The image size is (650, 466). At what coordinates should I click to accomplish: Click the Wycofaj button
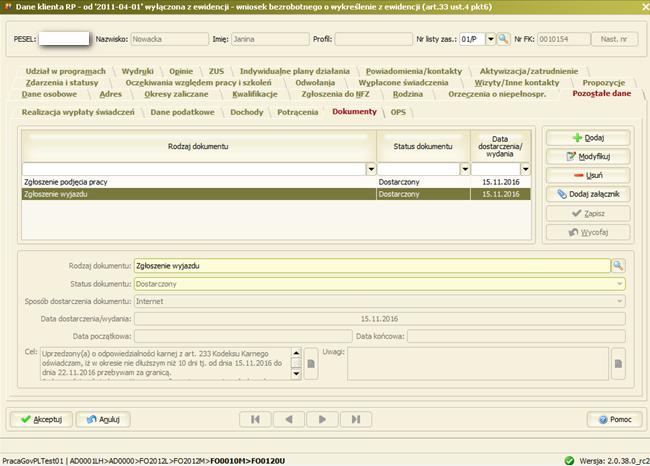coord(588,232)
